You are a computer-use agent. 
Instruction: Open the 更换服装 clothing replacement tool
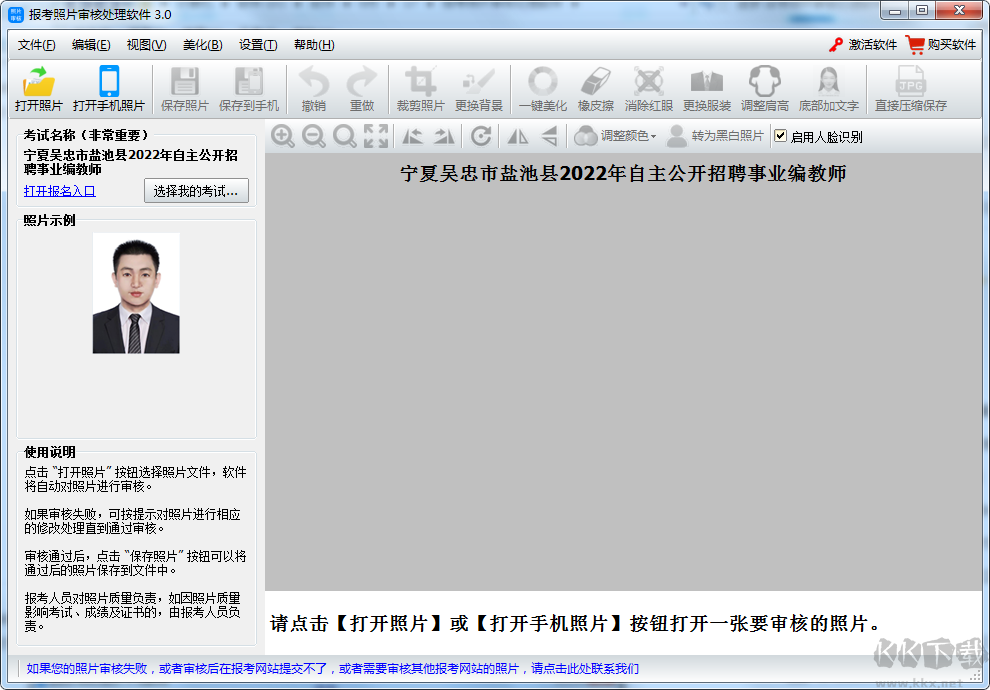(709, 88)
